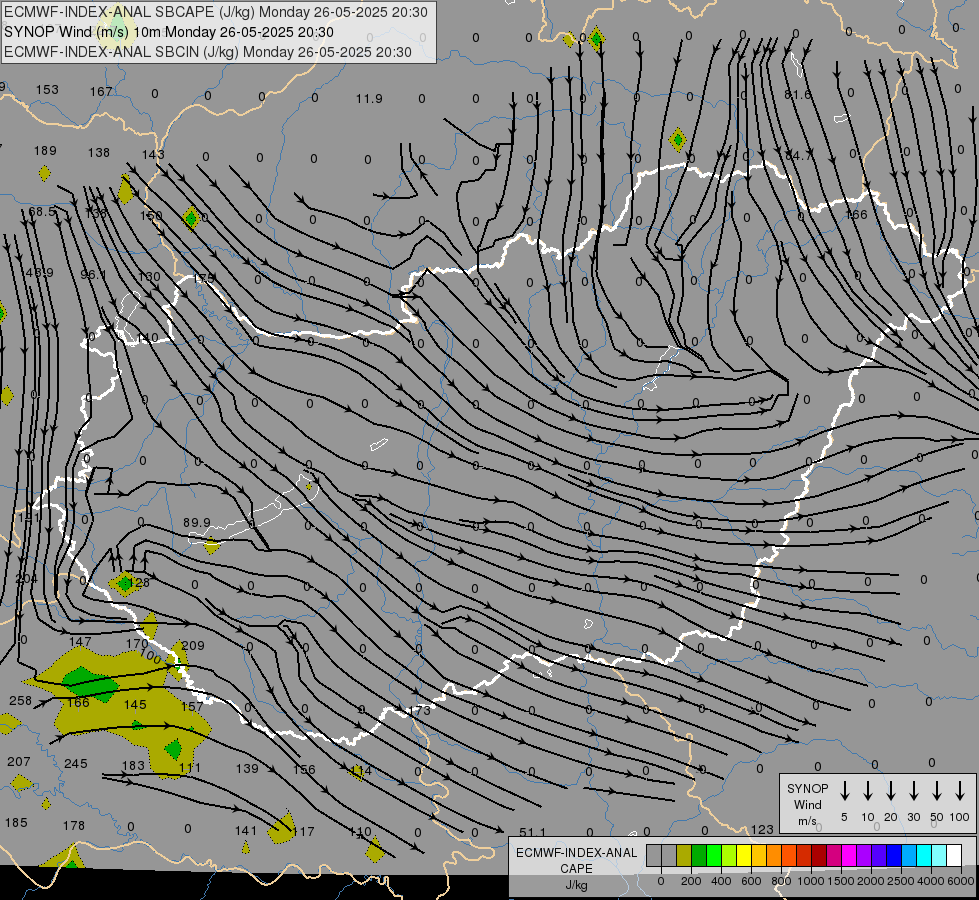Screen dimensions: 979x900
Task: Click the '167' value on the map
Action: point(101,92)
